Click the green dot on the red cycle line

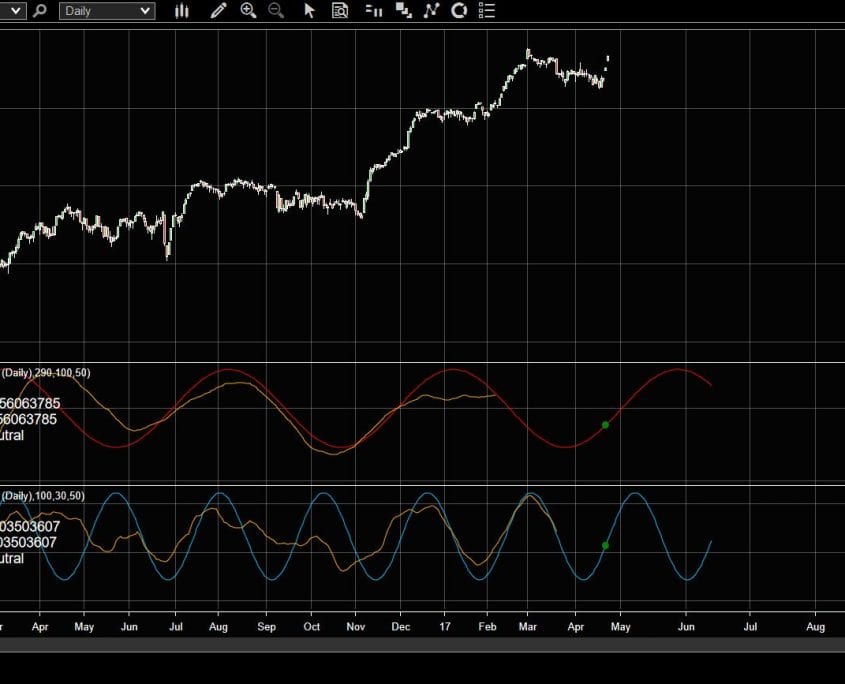605,425
